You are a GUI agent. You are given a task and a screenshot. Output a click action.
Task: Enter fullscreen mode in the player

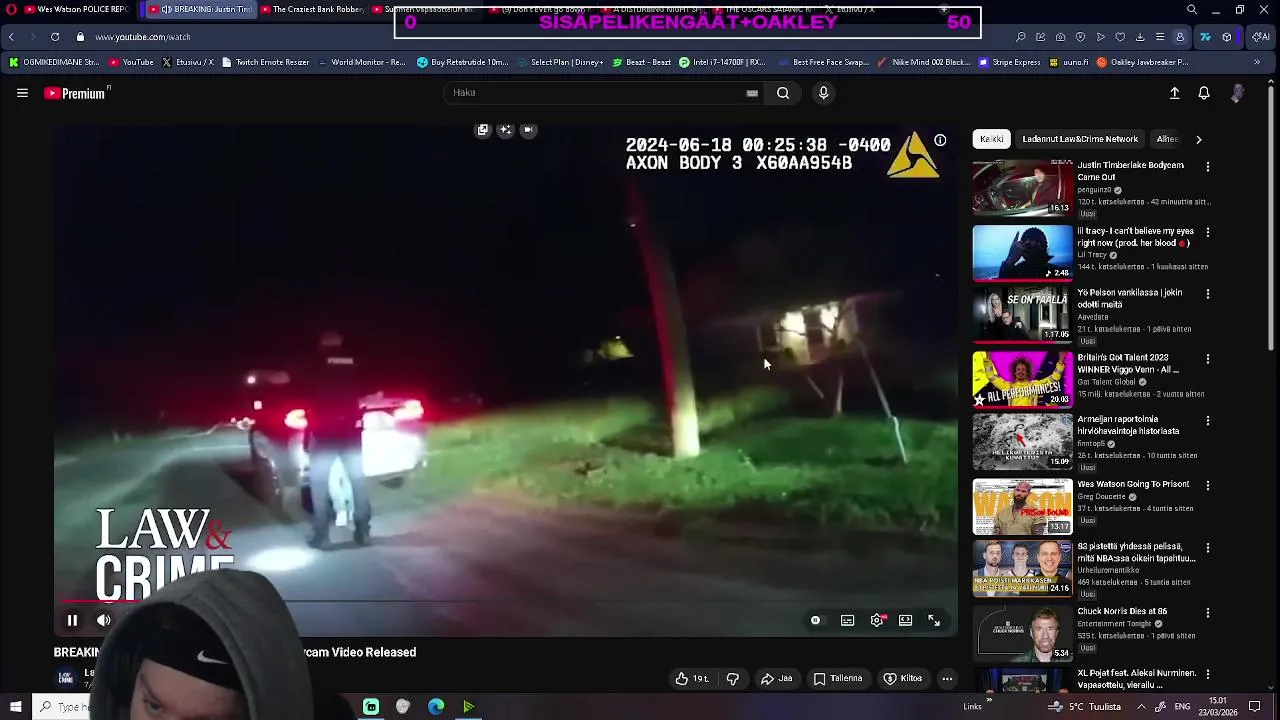934,620
